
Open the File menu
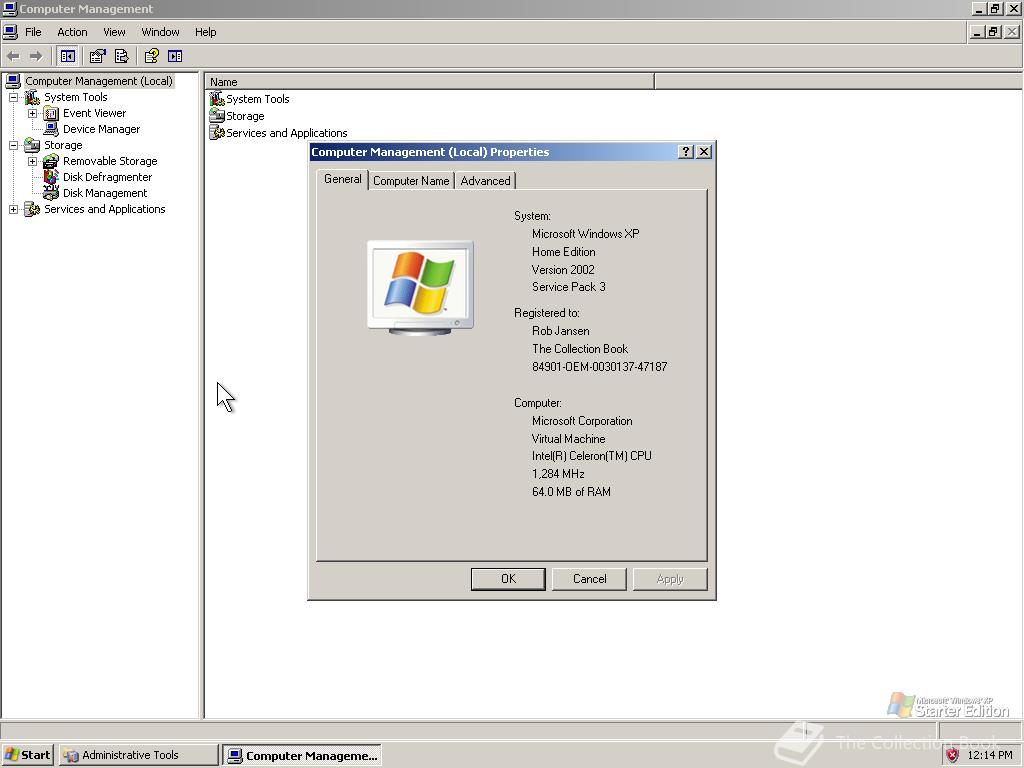pos(33,32)
